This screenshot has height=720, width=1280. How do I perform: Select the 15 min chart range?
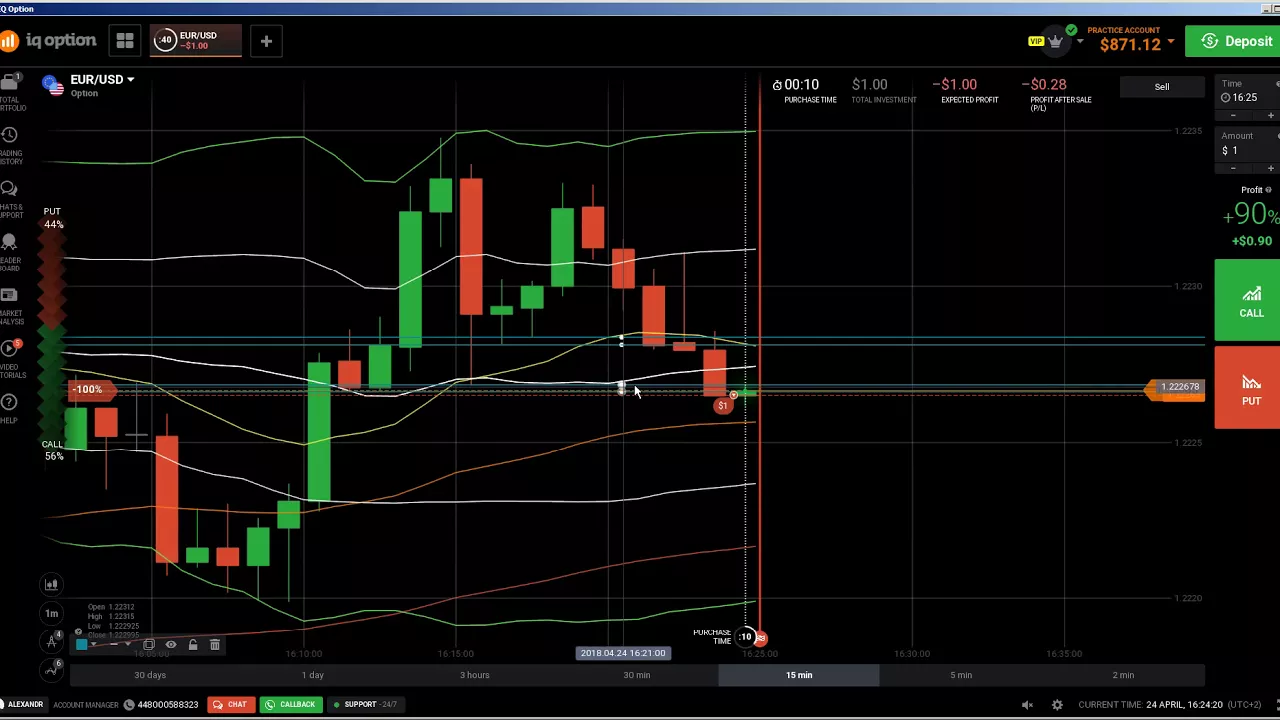pyautogui.click(x=799, y=675)
